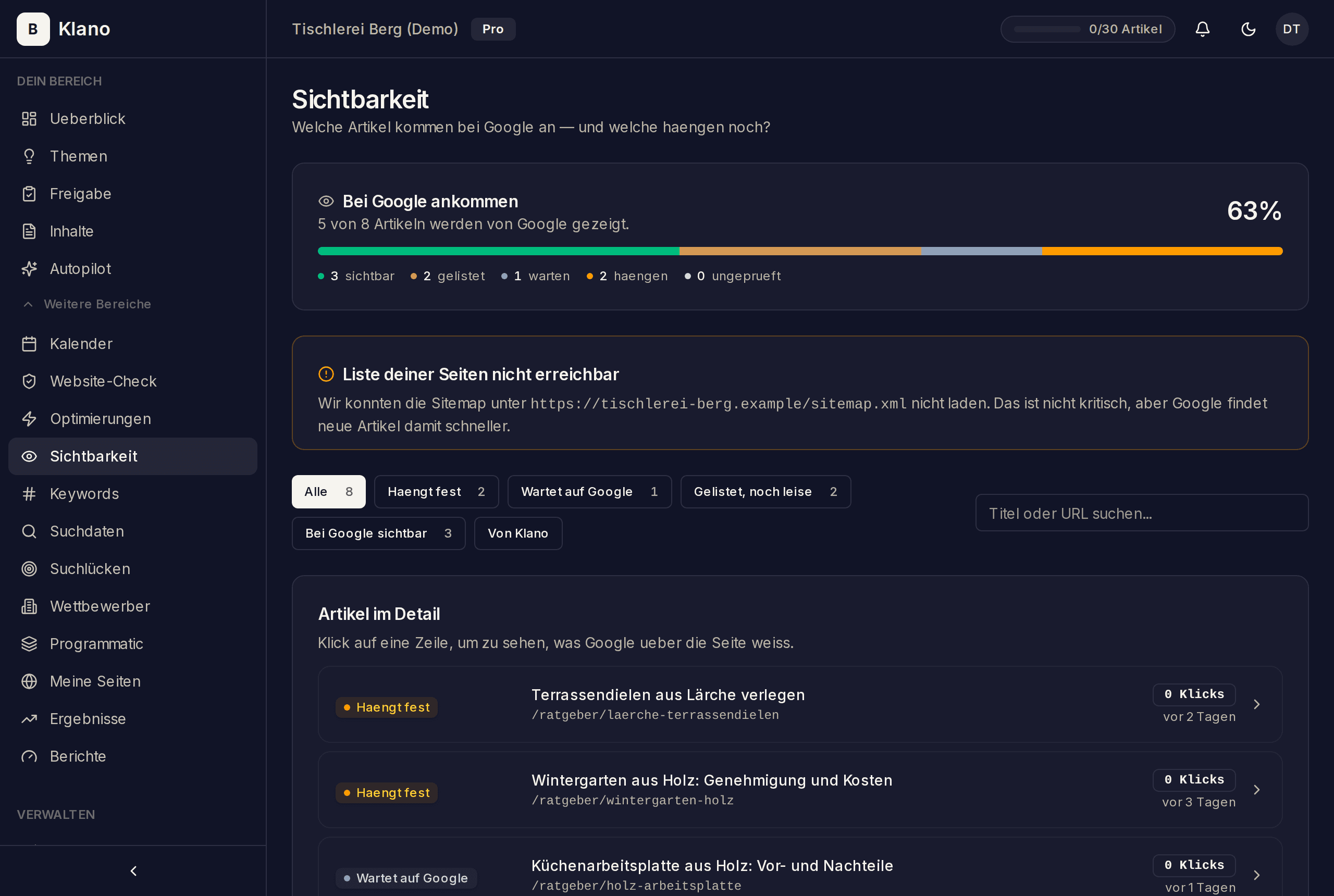Filter by Gelistet, noch leise

pyautogui.click(x=765, y=492)
